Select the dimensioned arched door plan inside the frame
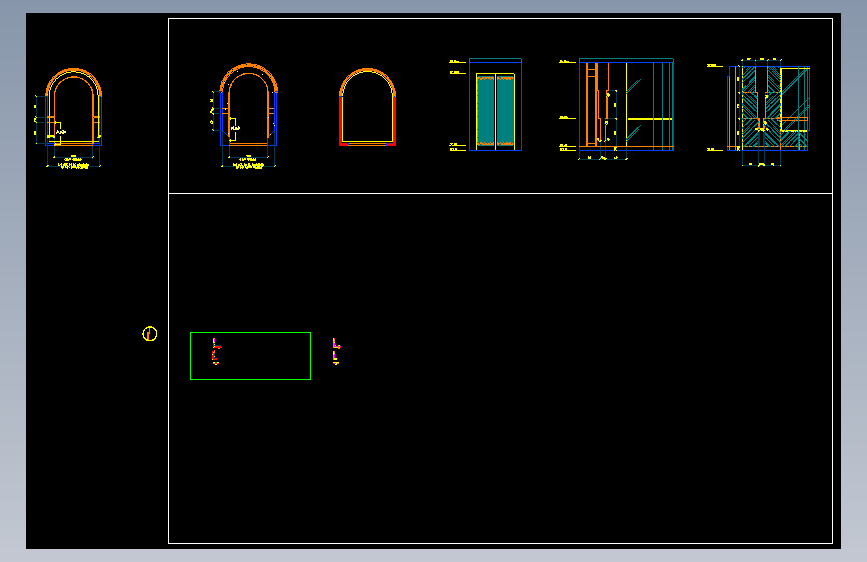867x562 pixels. coord(244,115)
